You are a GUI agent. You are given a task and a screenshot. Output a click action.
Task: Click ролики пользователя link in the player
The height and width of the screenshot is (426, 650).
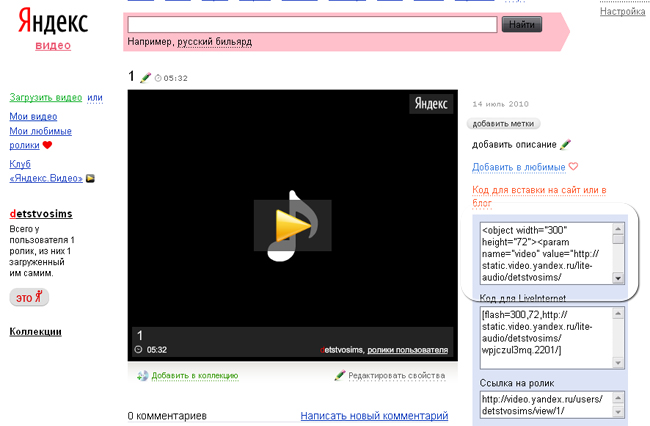pos(407,350)
